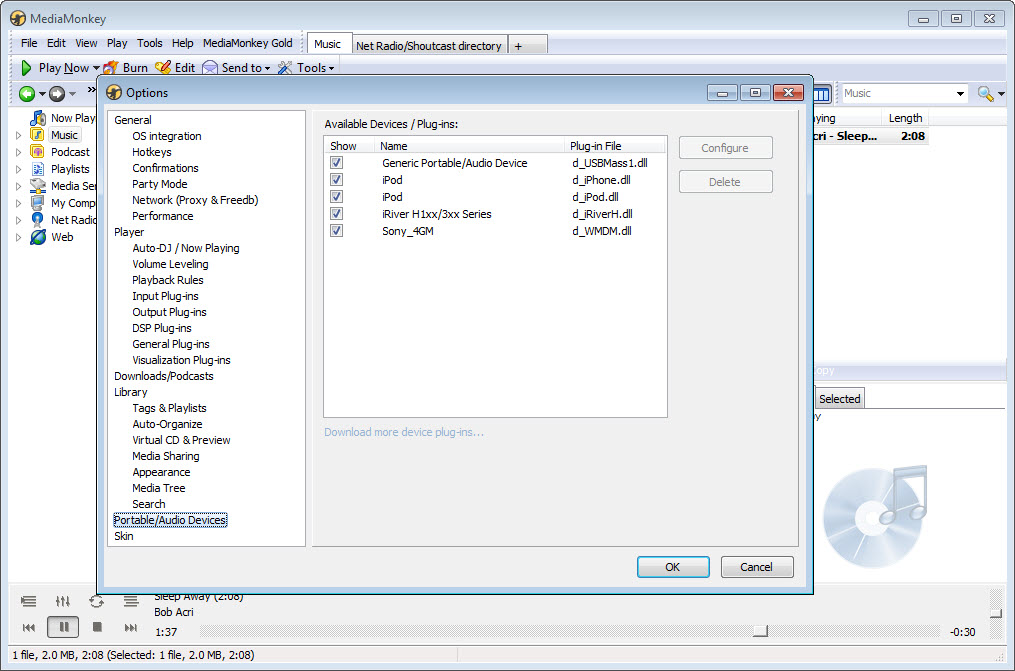Click OK in Options dialog
1015x671 pixels.
click(x=673, y=567)
